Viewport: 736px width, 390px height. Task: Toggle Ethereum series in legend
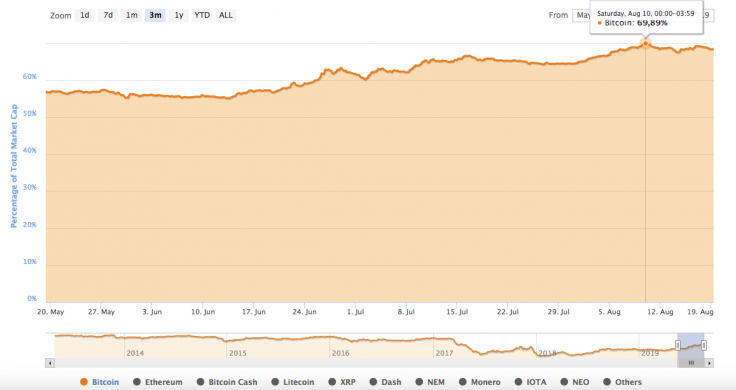(158, 382)
